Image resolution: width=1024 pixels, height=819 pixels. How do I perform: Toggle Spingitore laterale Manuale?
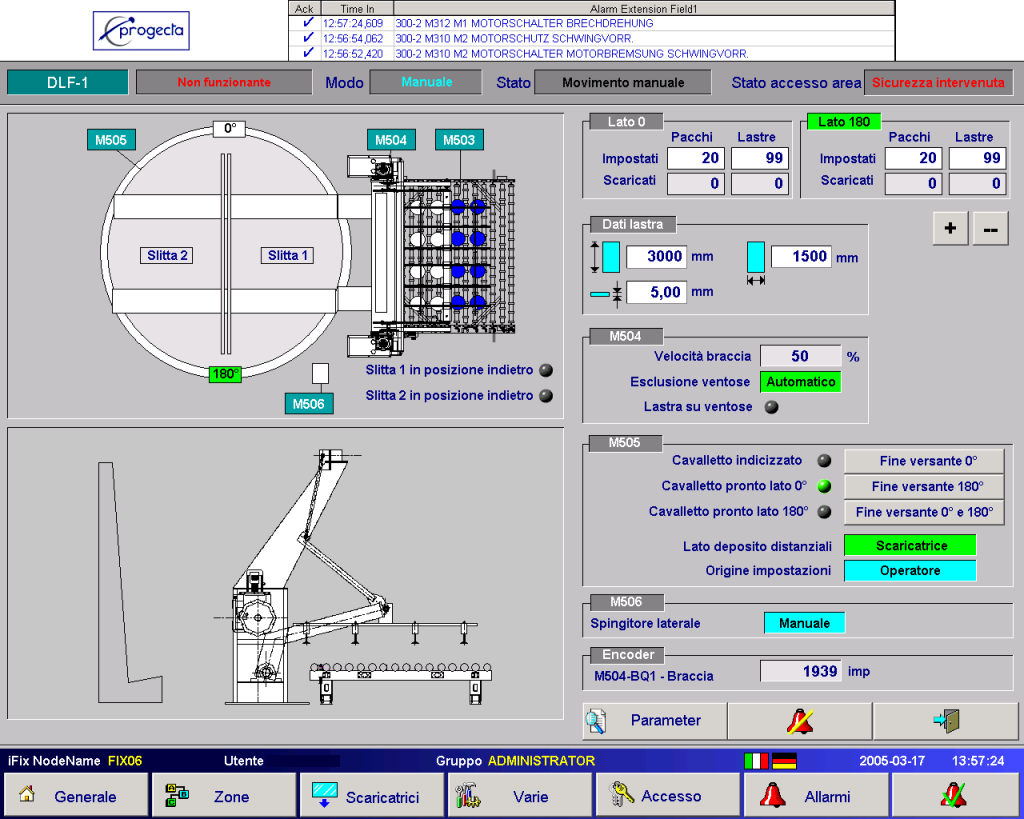click(805, 623)
